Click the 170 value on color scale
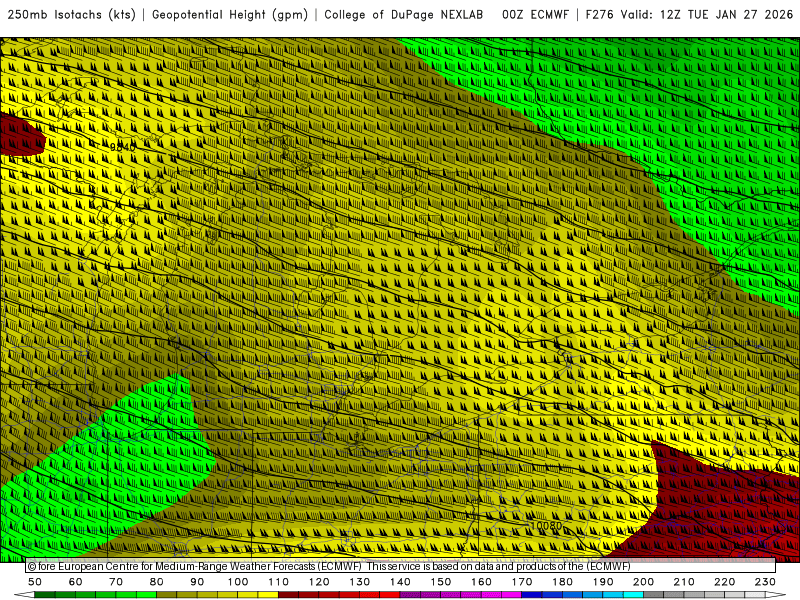This screenshot has height=600, width=800. point(522,582)
